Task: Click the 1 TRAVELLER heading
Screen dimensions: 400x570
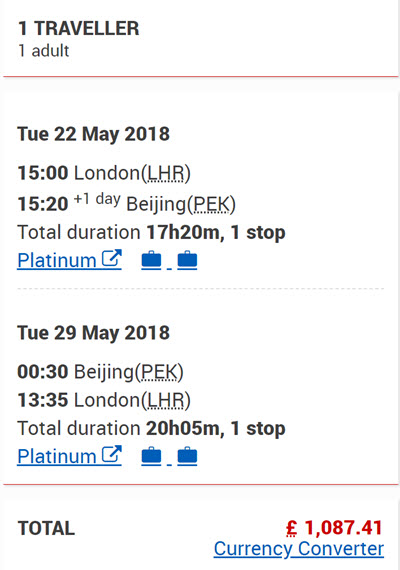Action: 79,28
